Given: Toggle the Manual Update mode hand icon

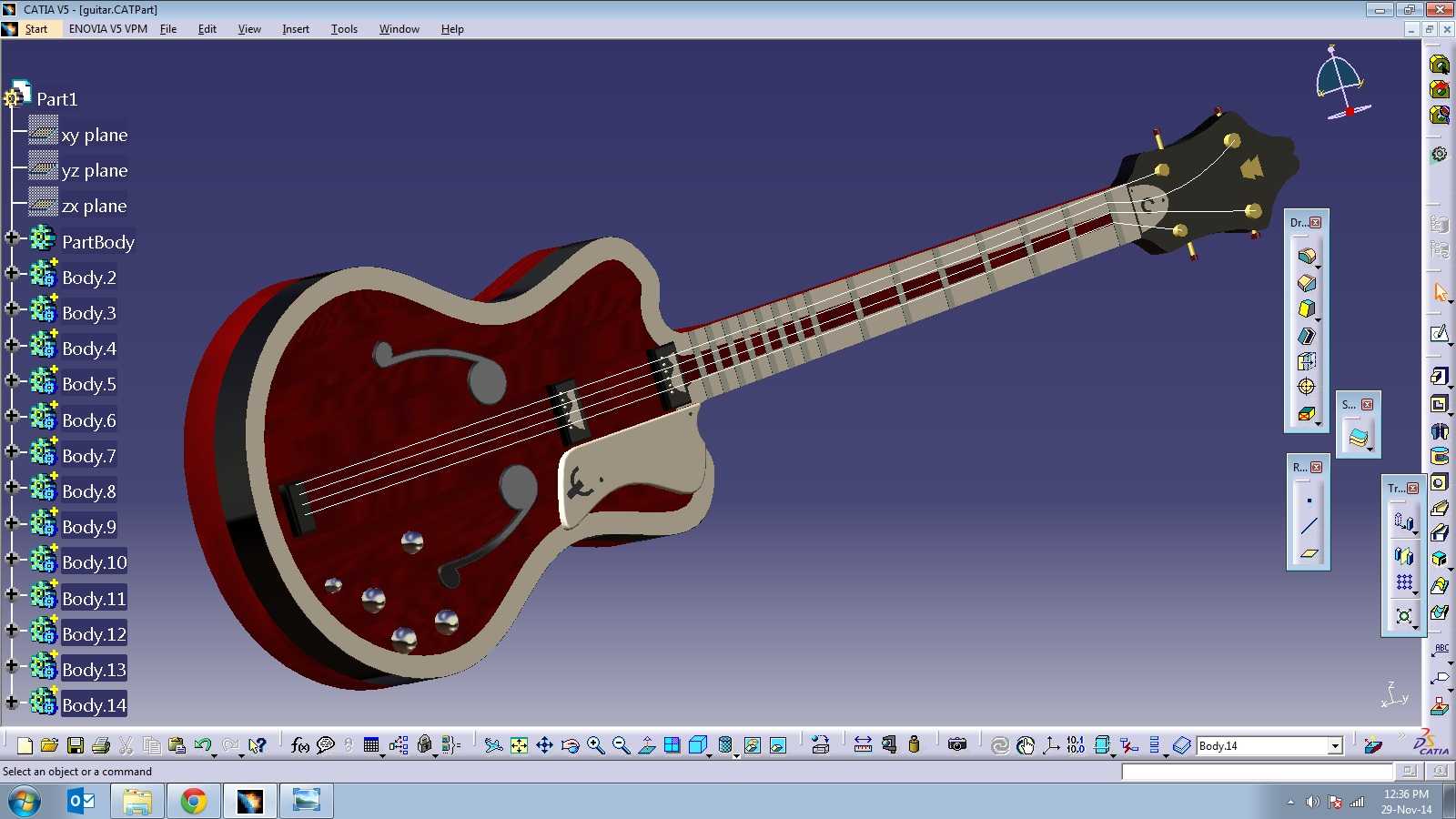Looking at the screenshot, I should pyautogui.click(x=1026, y=745).
